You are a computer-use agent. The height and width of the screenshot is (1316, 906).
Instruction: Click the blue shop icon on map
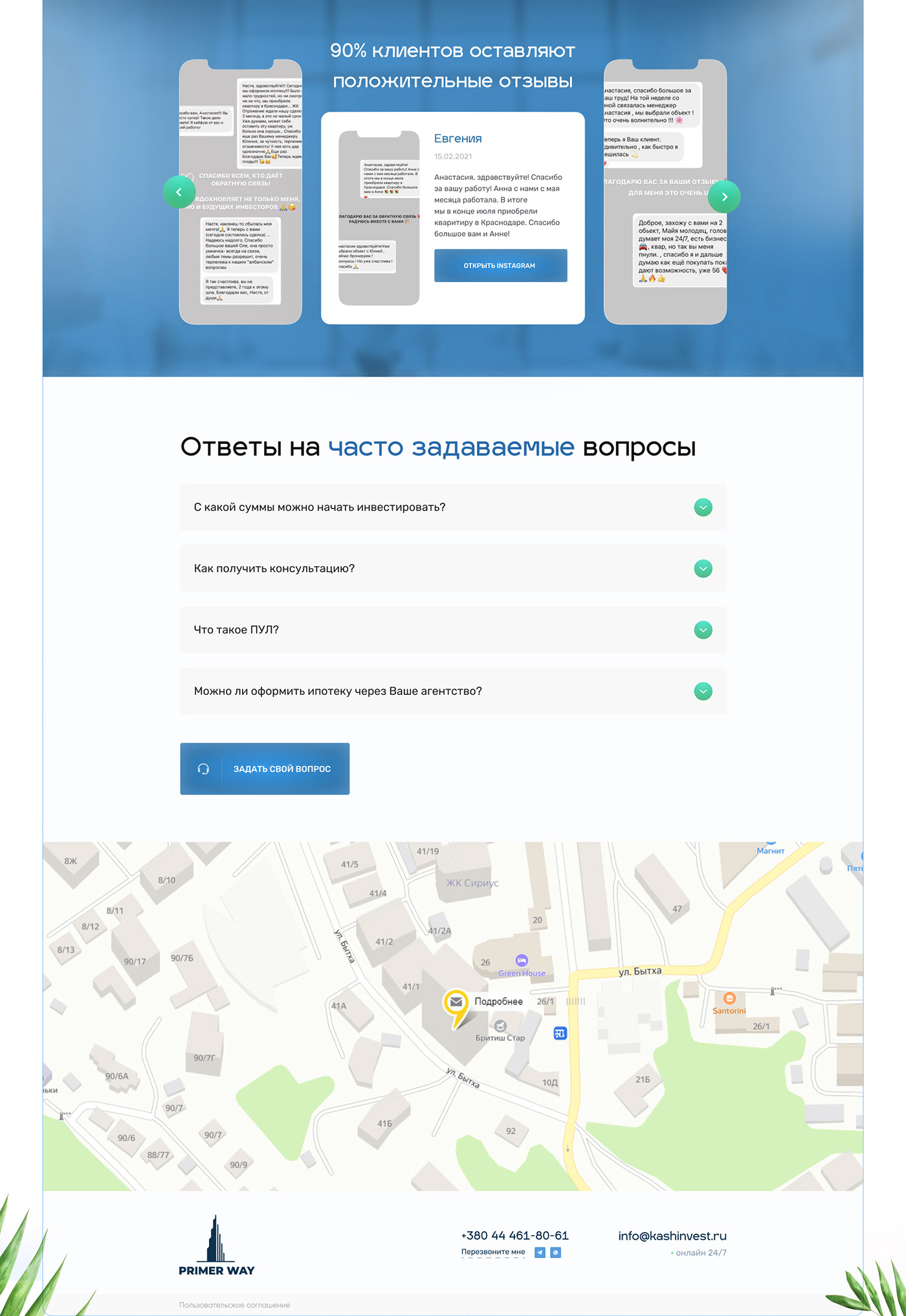[560, 1033]
